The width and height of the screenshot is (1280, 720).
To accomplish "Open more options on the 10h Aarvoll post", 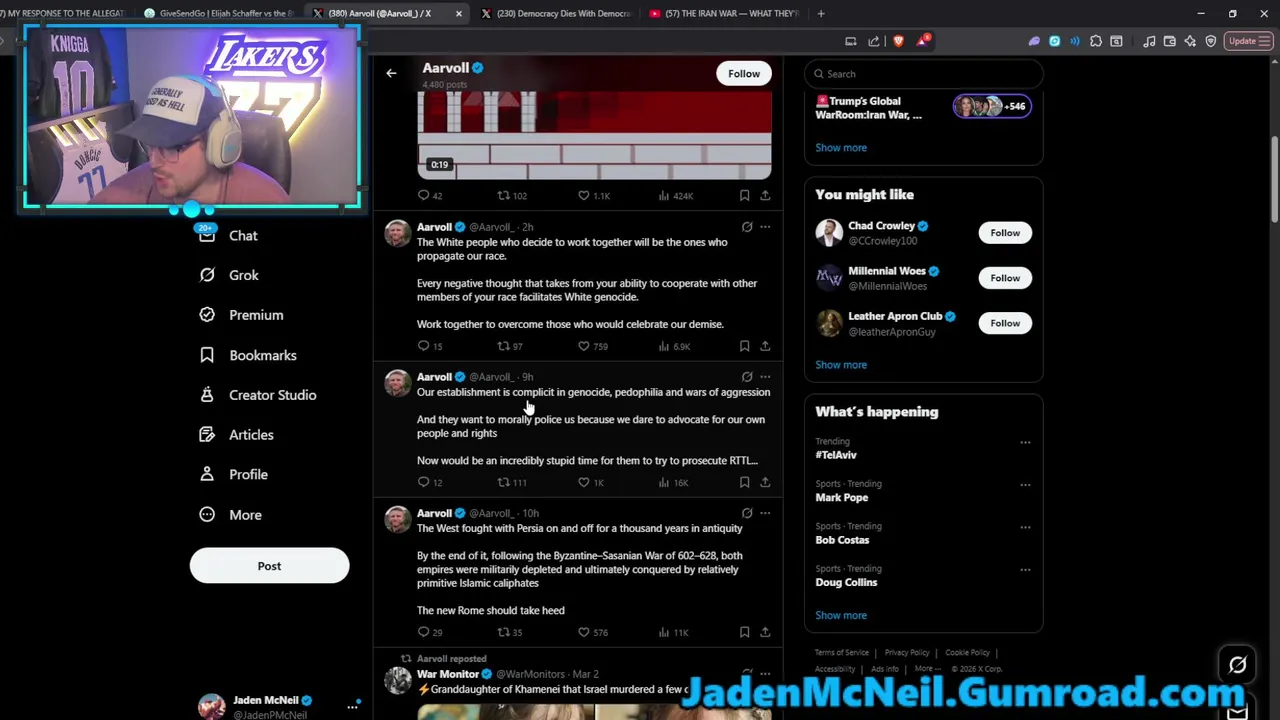I will (765, 513).
